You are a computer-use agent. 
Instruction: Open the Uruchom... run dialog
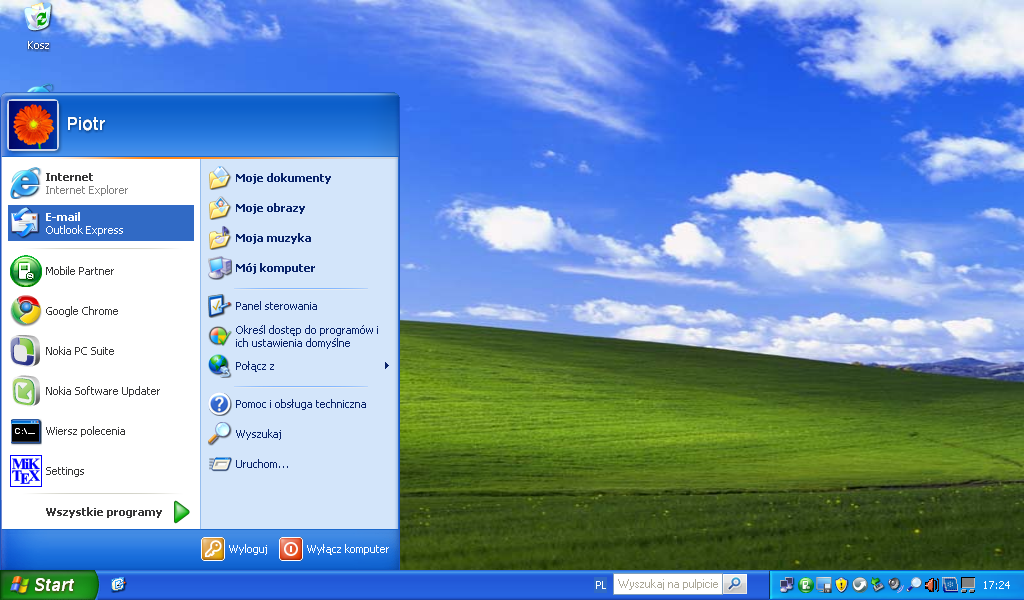299,464
